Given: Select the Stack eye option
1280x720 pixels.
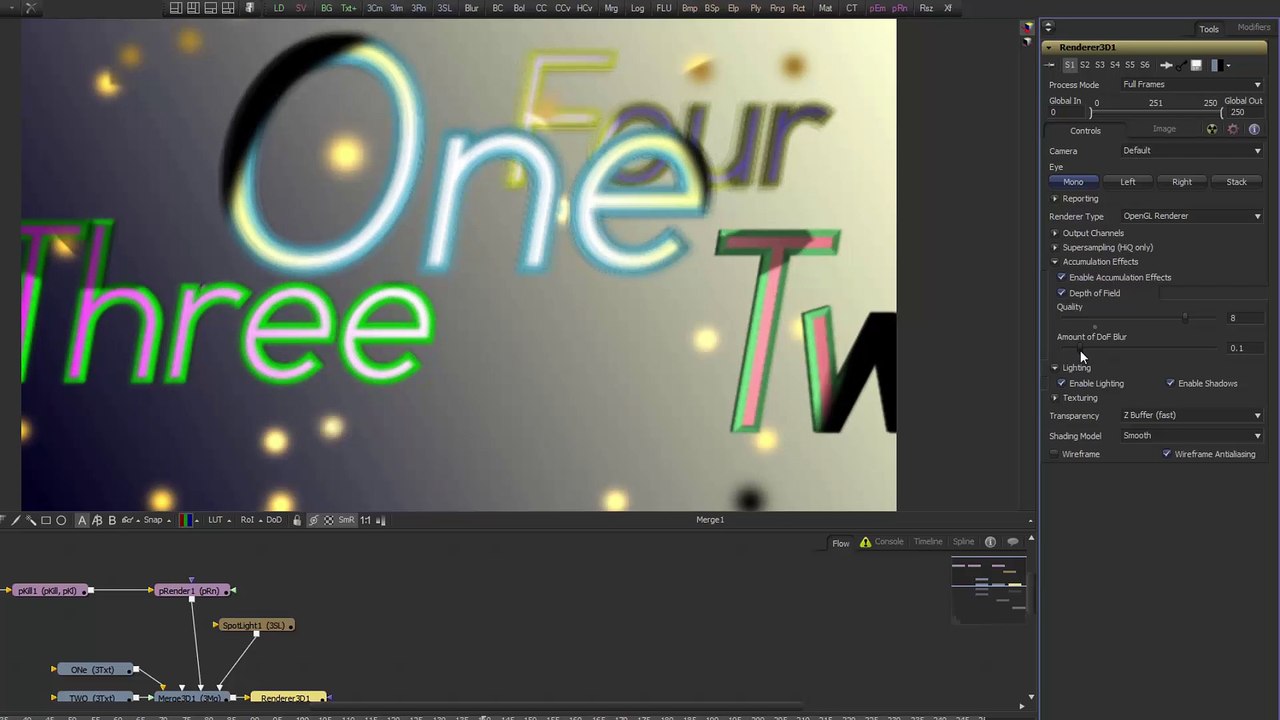Looking at the screenshot, I should 1237,182.
